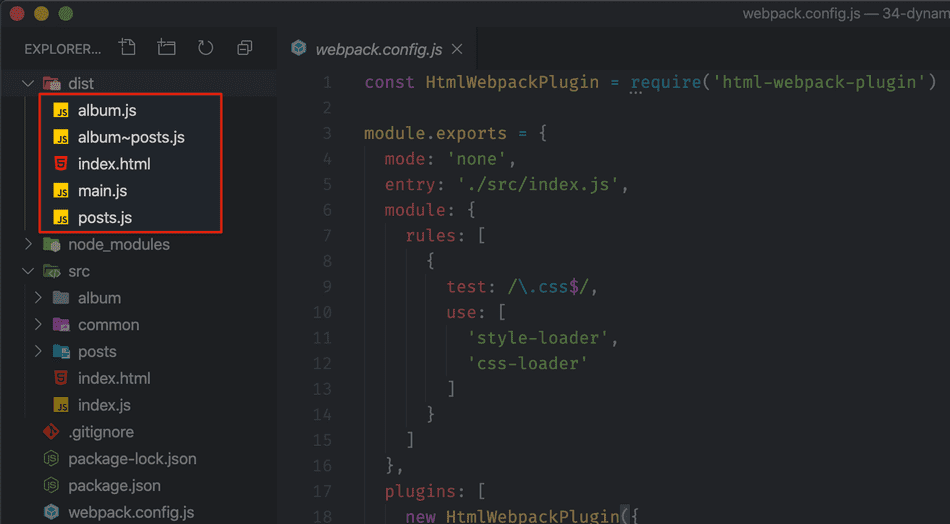
Task: Open the .gitignore file
Action: pyautogui.click(x=100, y=432)
